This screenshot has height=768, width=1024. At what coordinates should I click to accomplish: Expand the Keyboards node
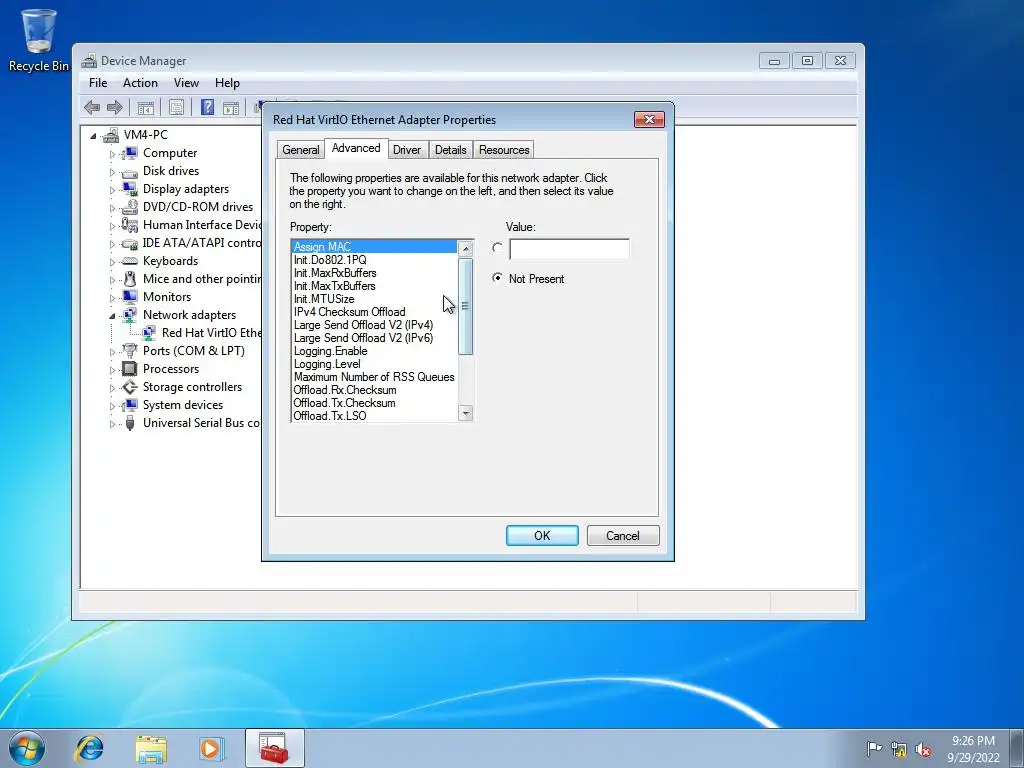(112, 262)
